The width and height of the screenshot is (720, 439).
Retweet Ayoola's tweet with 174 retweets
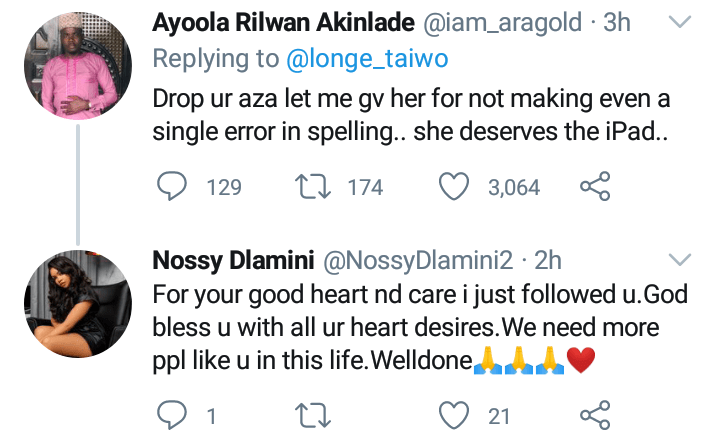(x=317, y=186)
